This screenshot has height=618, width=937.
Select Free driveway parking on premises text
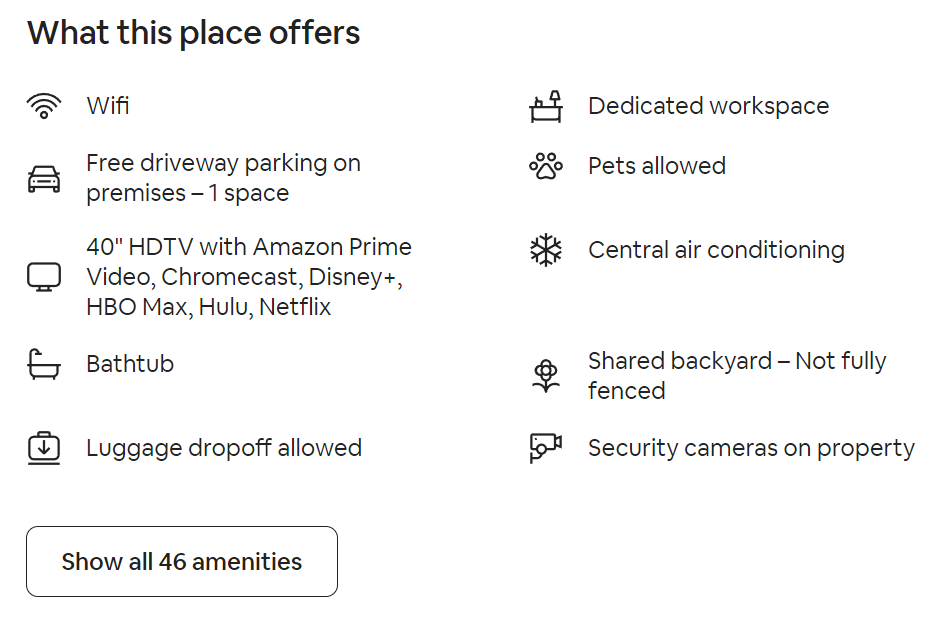click(223, 178)
